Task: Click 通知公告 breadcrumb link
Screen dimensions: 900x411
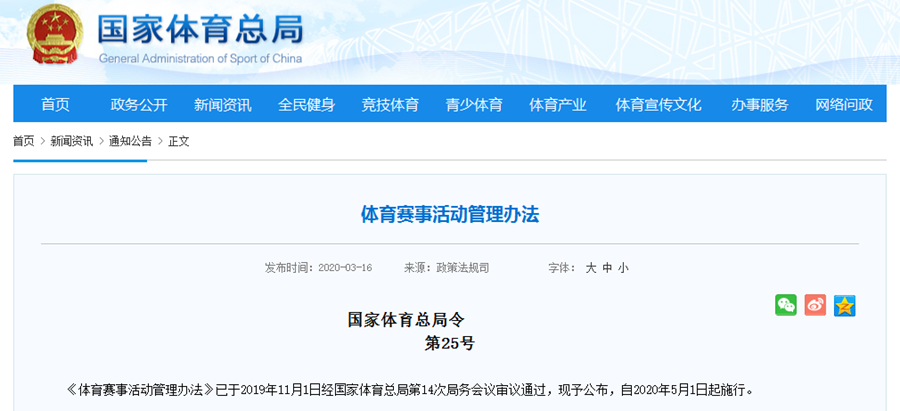Action: [130, 141]
